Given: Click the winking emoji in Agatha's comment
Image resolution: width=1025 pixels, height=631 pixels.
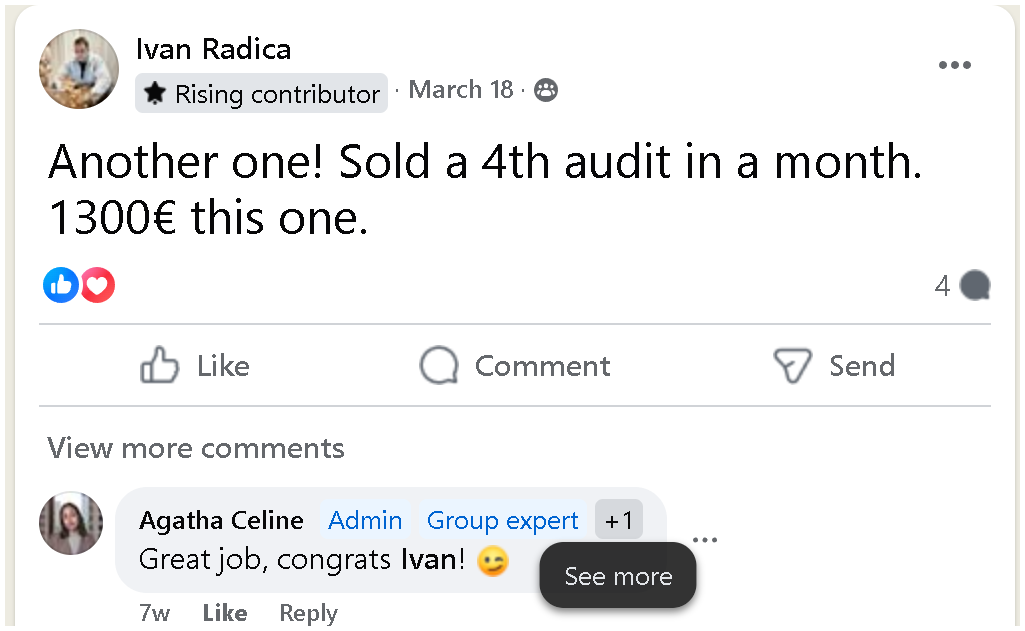Looking at the screenshot, I should 492,561.
